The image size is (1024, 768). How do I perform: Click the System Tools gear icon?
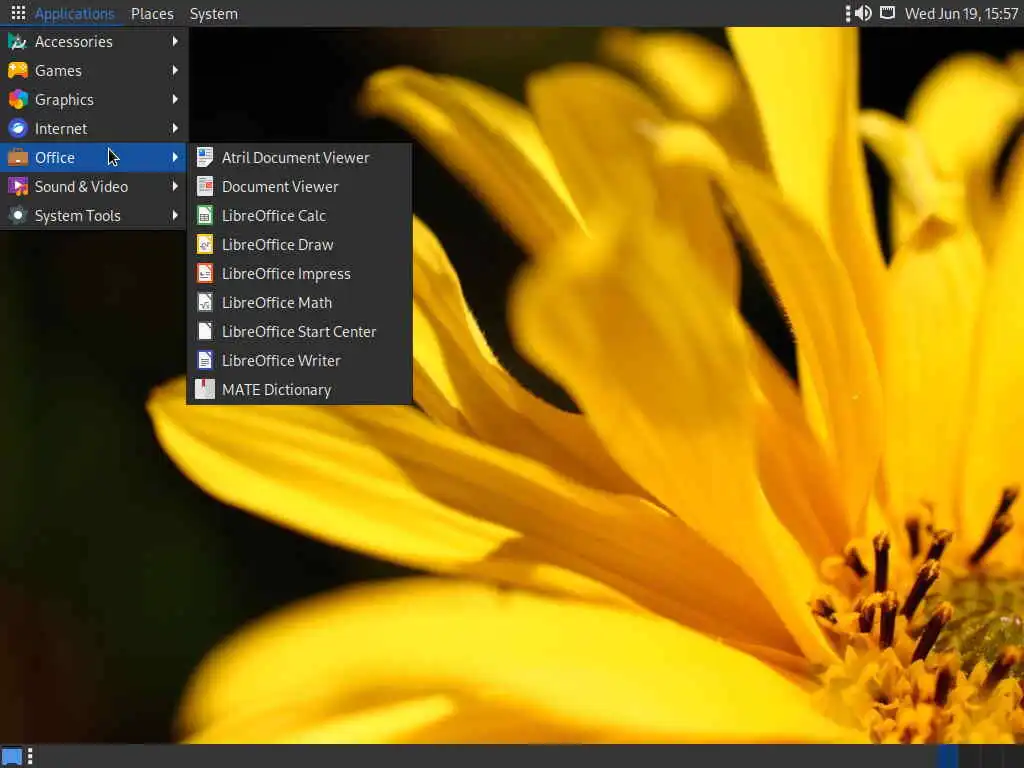pos(18,216)
